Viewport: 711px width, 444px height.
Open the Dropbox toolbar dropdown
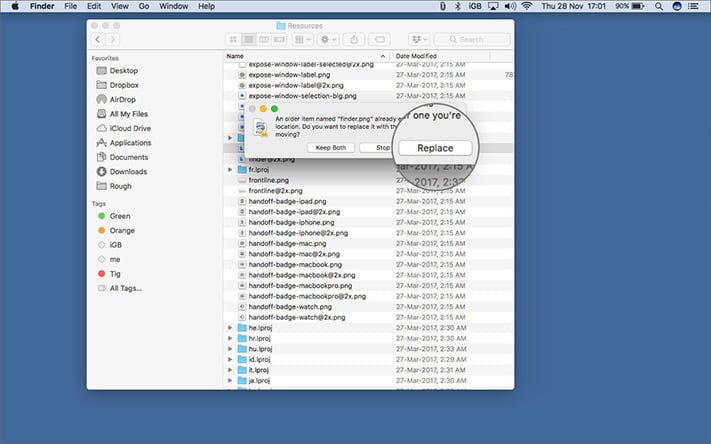point(419,40)
